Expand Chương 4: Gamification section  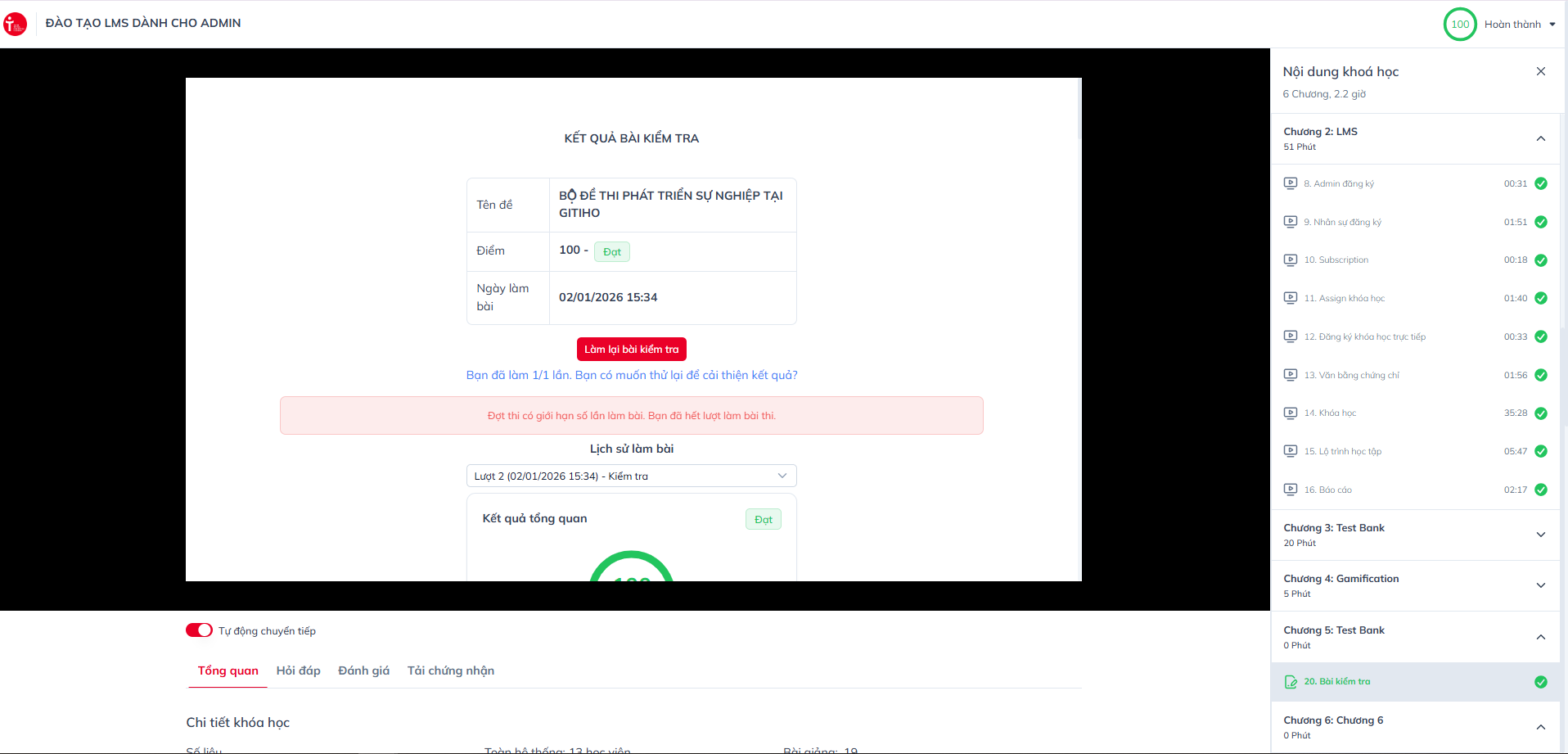pos(1540,585)
